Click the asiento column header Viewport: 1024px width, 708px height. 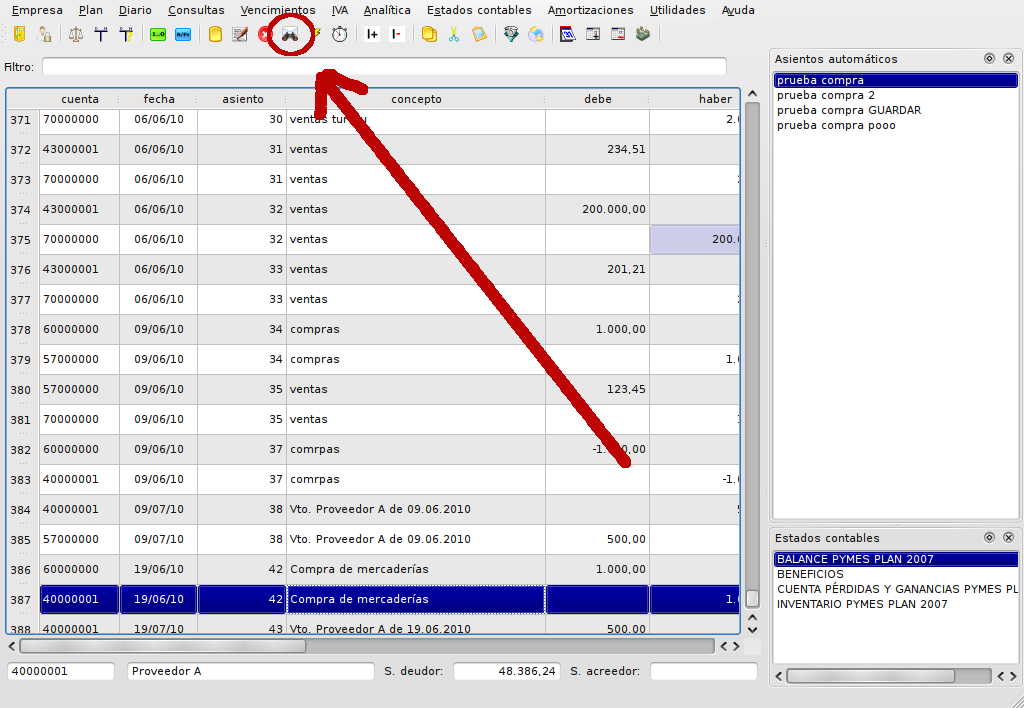(242, 99)
